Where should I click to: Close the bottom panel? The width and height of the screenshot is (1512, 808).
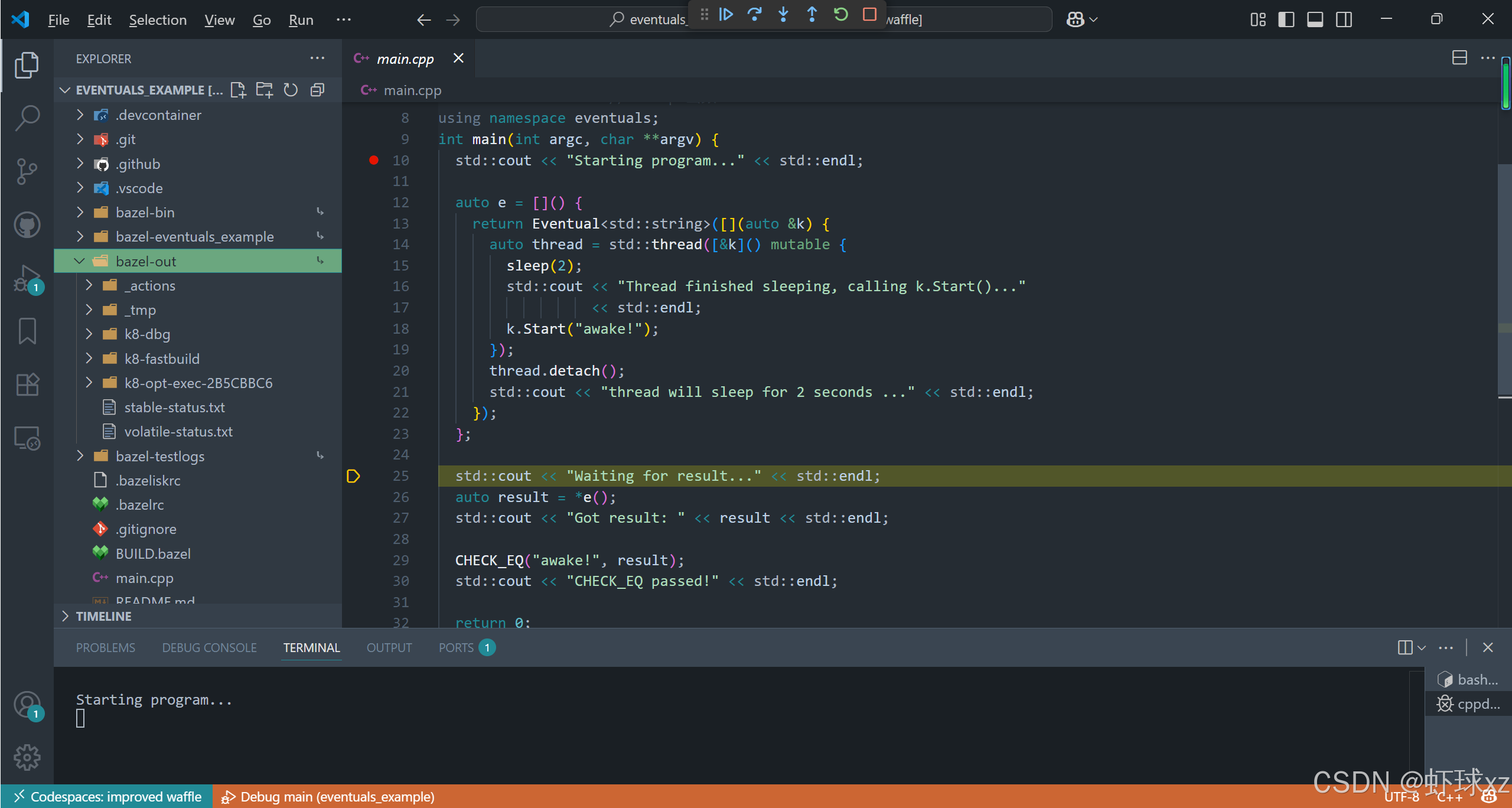point(1488,647)
